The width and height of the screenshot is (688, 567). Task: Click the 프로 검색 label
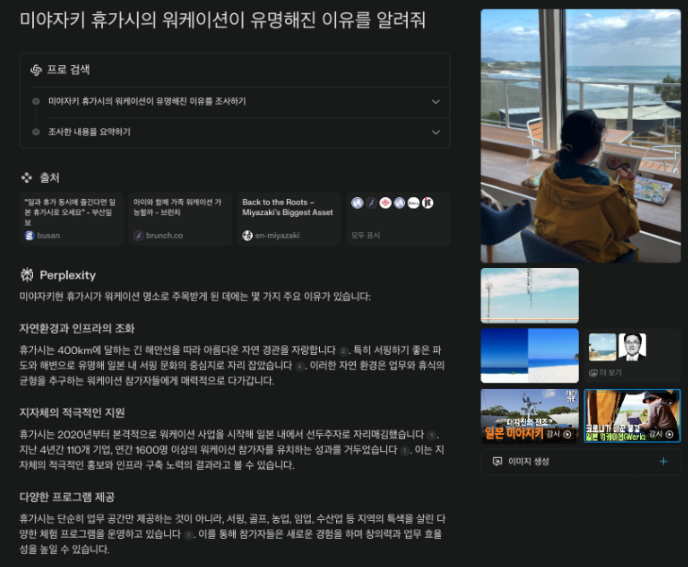(68, 70)
